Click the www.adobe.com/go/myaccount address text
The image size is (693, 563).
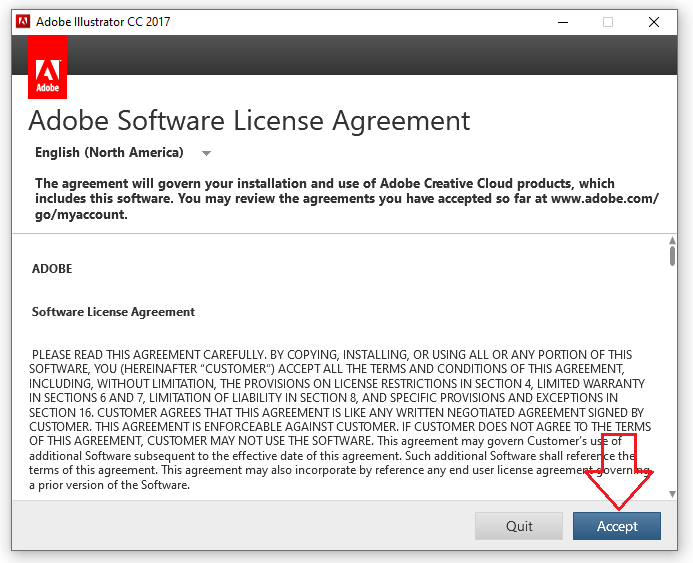click(x=603, y=199)
